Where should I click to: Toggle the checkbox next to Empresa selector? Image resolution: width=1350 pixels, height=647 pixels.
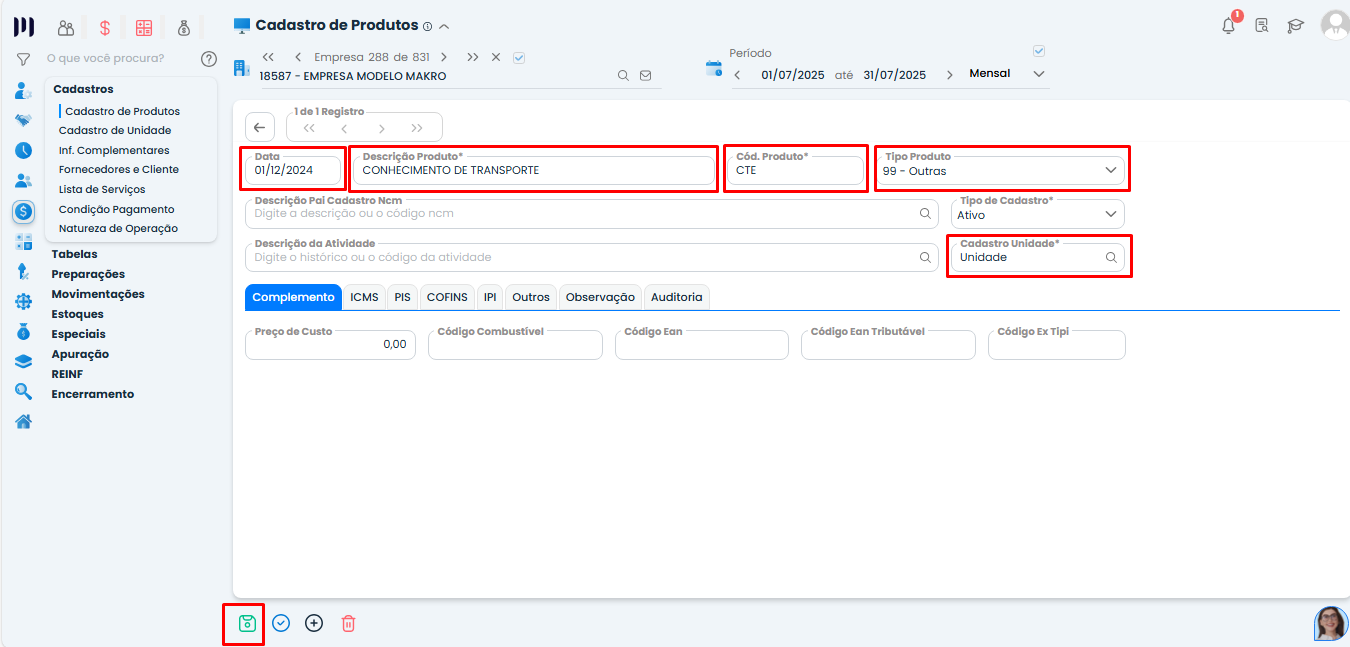point(519,57)
